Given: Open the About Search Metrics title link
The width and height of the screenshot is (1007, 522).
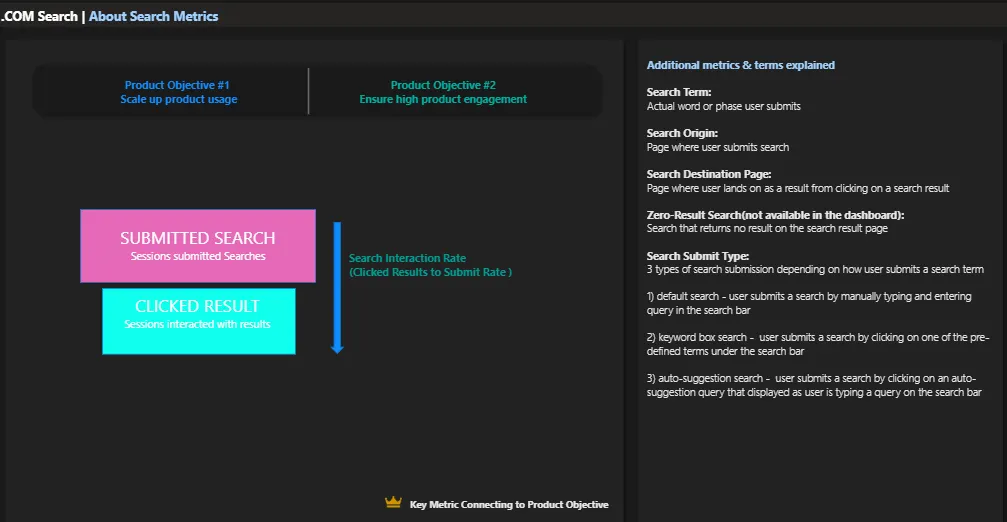Looking at the screenshot, I should point(153,16).
